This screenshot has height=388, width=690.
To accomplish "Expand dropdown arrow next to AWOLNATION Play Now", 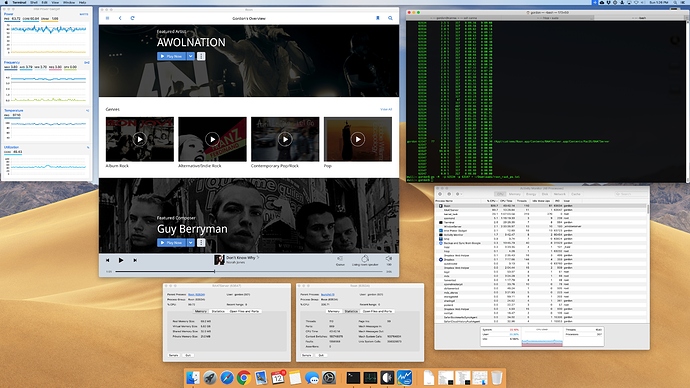I will pos(191,56).
